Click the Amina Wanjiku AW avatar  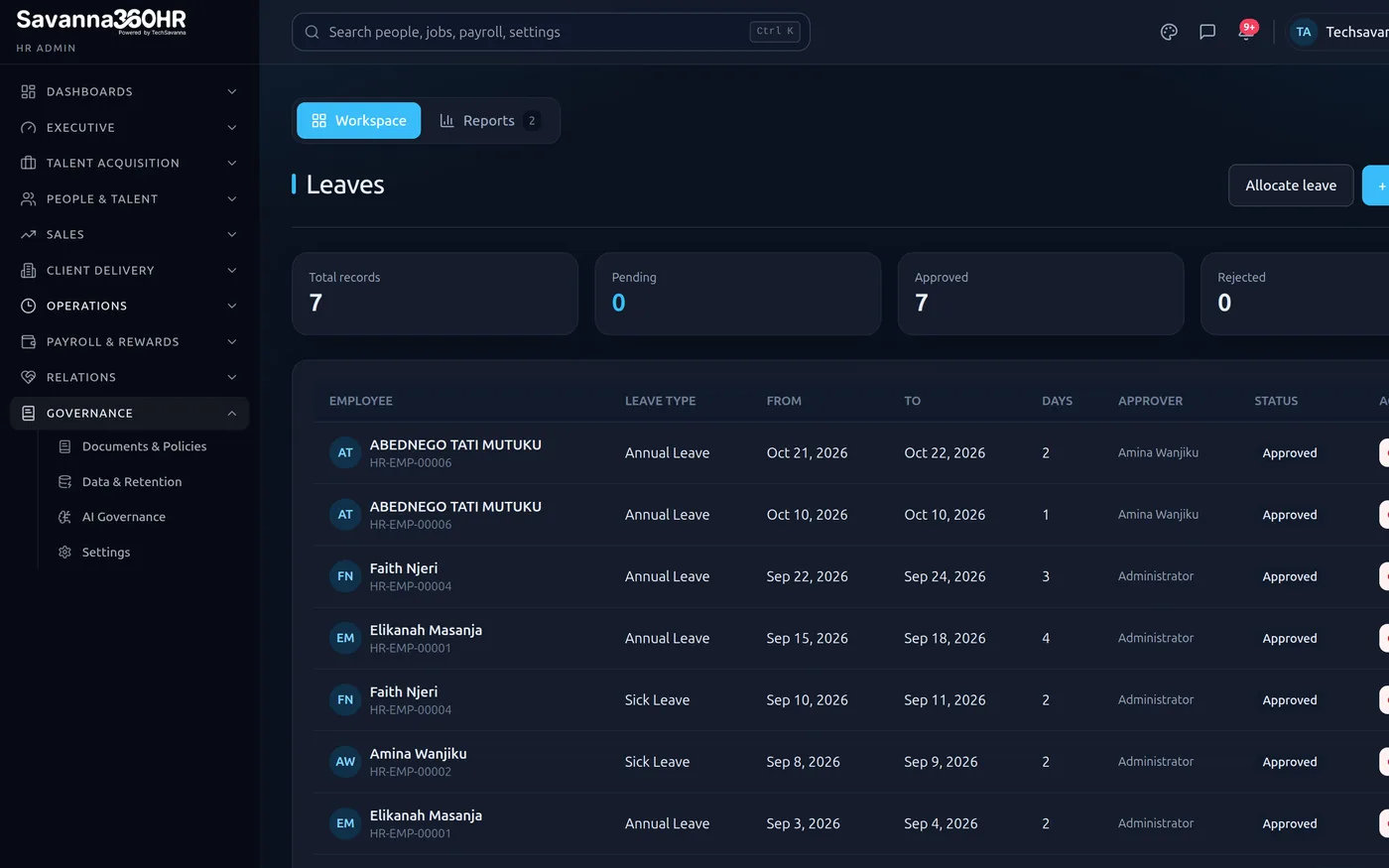tap(345, 762)
